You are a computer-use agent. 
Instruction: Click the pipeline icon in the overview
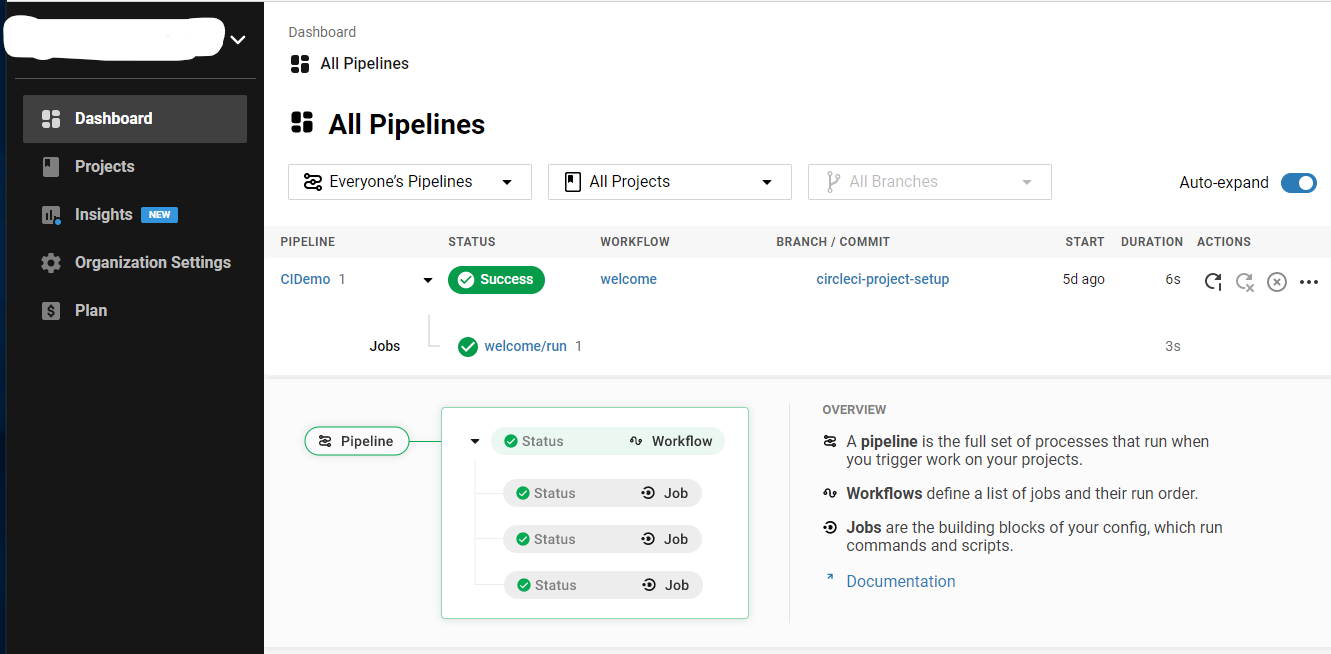(829, 441)
